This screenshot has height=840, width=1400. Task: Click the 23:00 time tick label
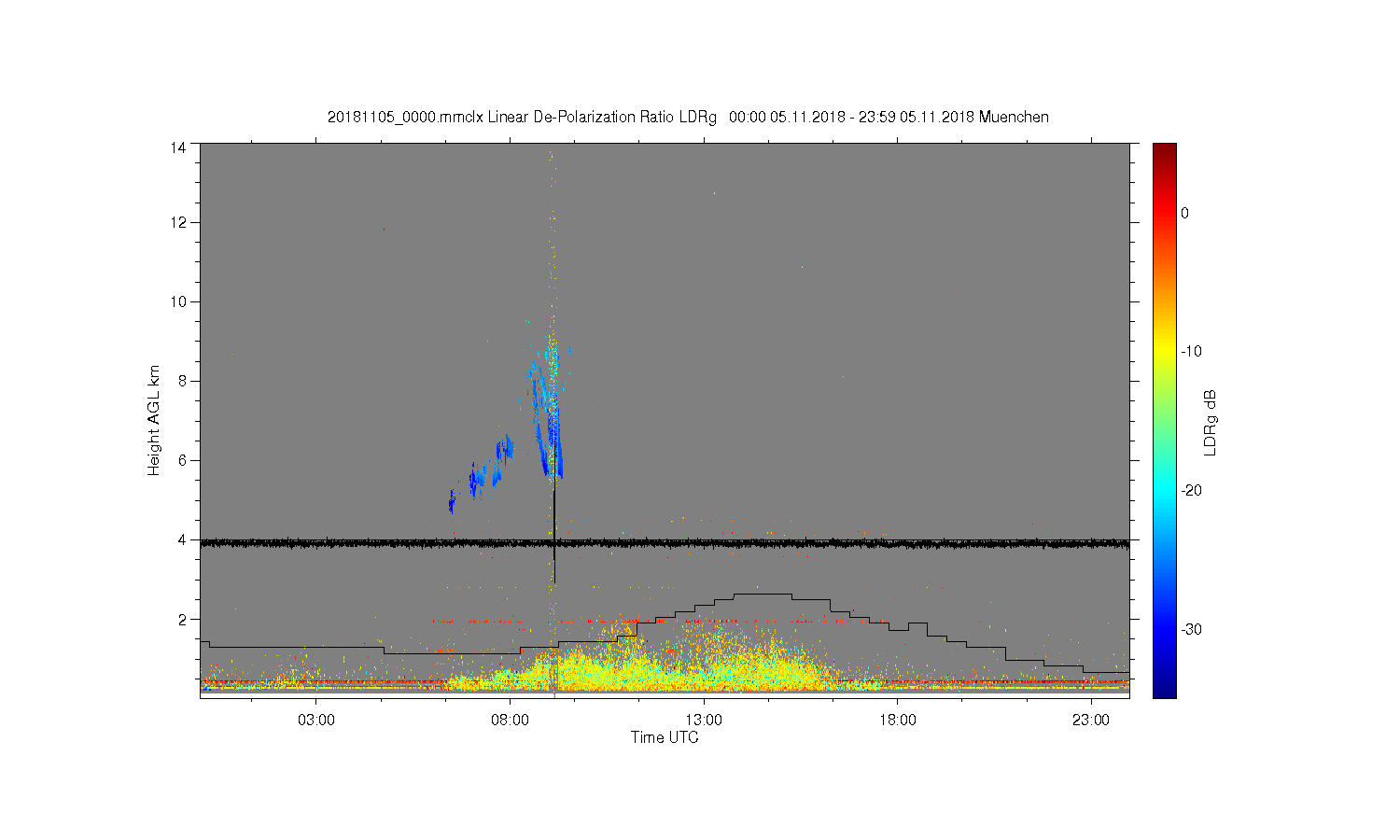1091,721
